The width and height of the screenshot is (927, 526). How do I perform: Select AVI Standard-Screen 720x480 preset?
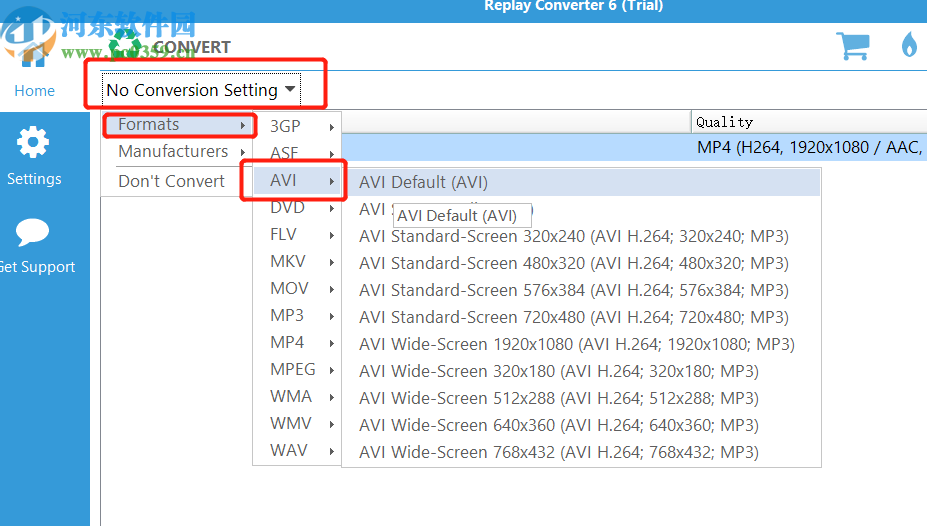(x=581, y=317)
